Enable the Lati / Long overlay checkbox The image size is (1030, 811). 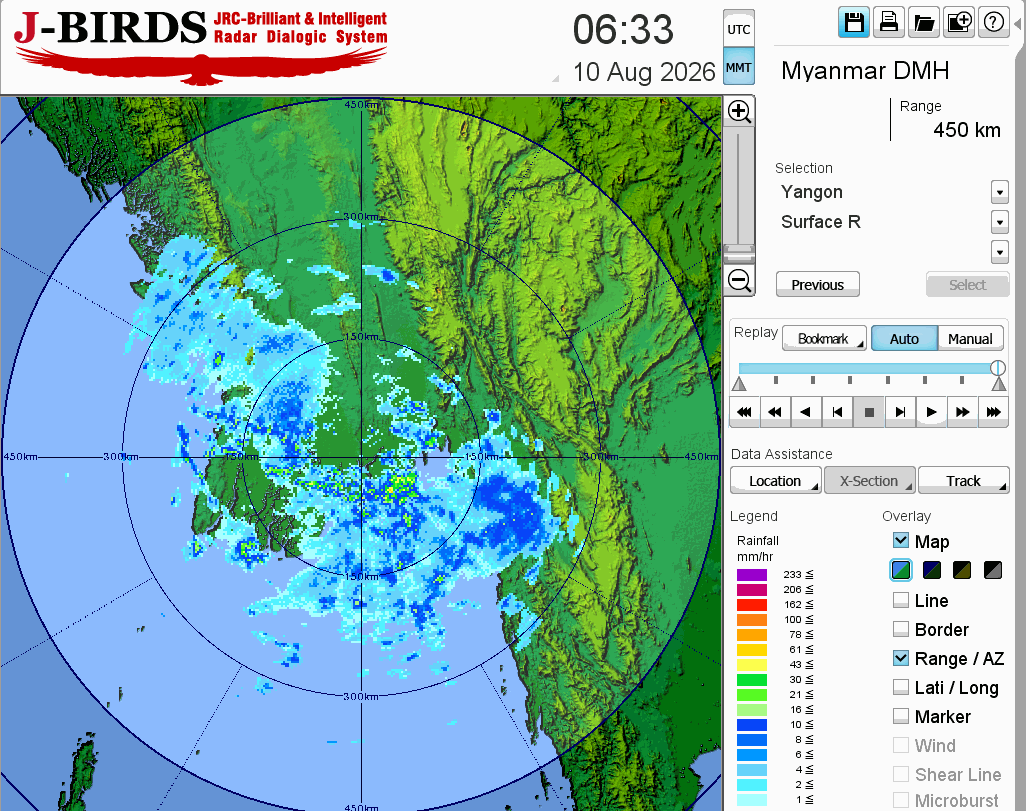(901, 687)
